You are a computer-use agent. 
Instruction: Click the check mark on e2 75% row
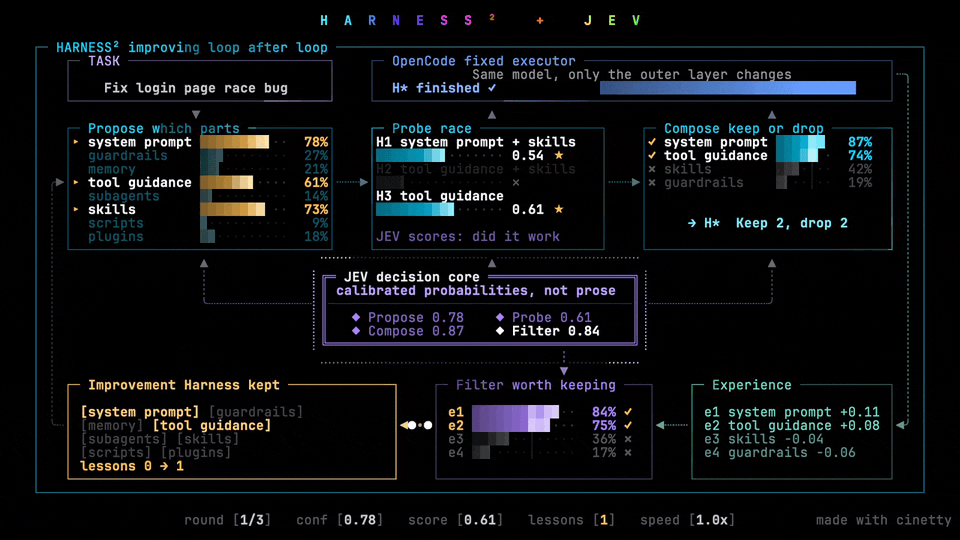point(628,426)
